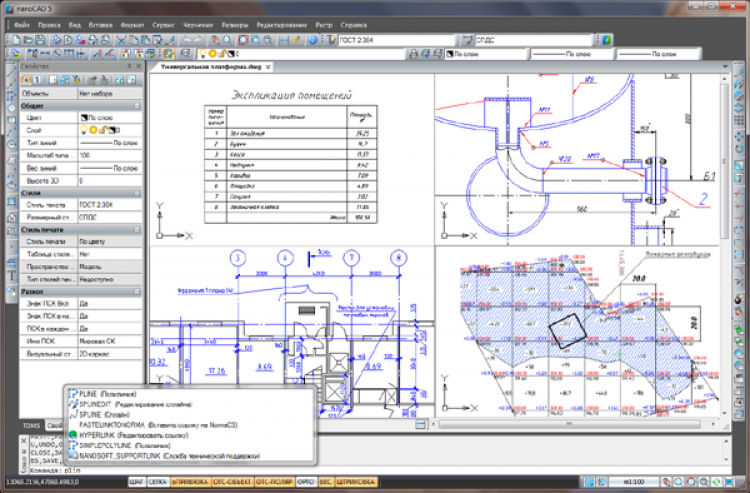Open the lineweight По слою dropdown in toolbar
The height and width of the screenshot is (493, 750).
point(659,54)
